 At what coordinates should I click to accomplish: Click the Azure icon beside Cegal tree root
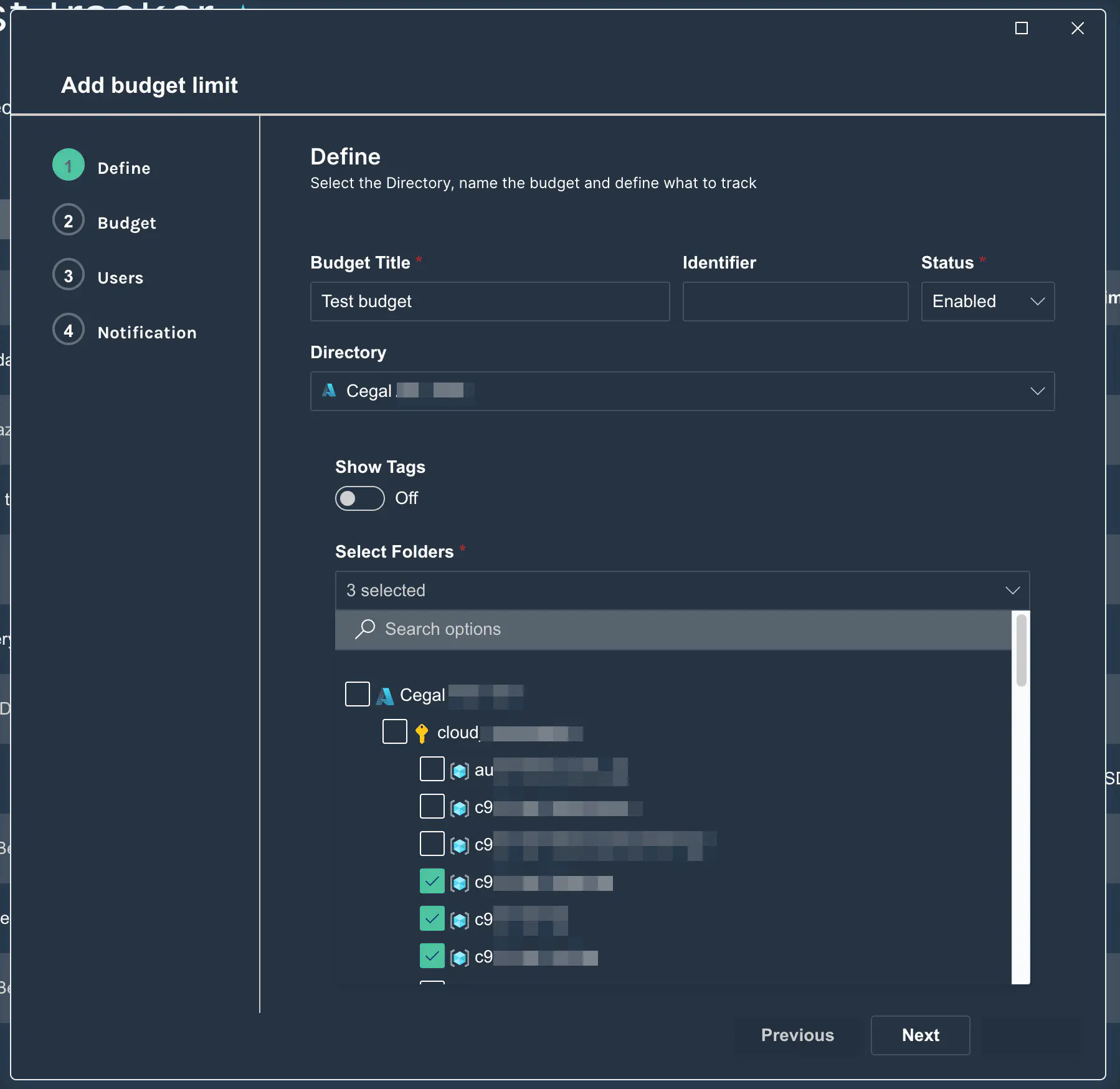pos(385,695)
